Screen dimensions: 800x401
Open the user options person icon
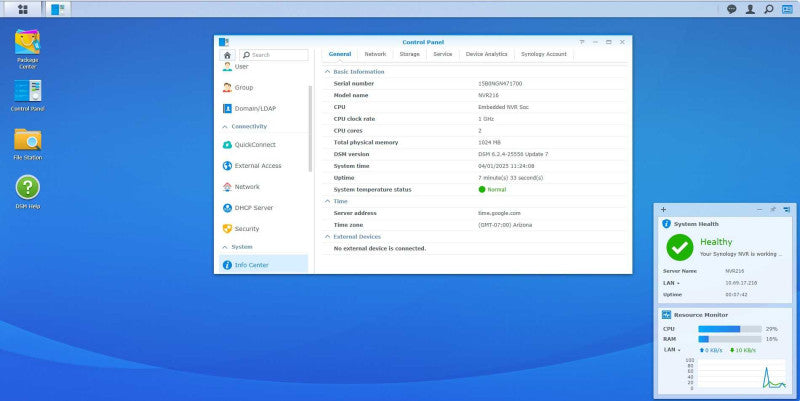pos(750,9)
